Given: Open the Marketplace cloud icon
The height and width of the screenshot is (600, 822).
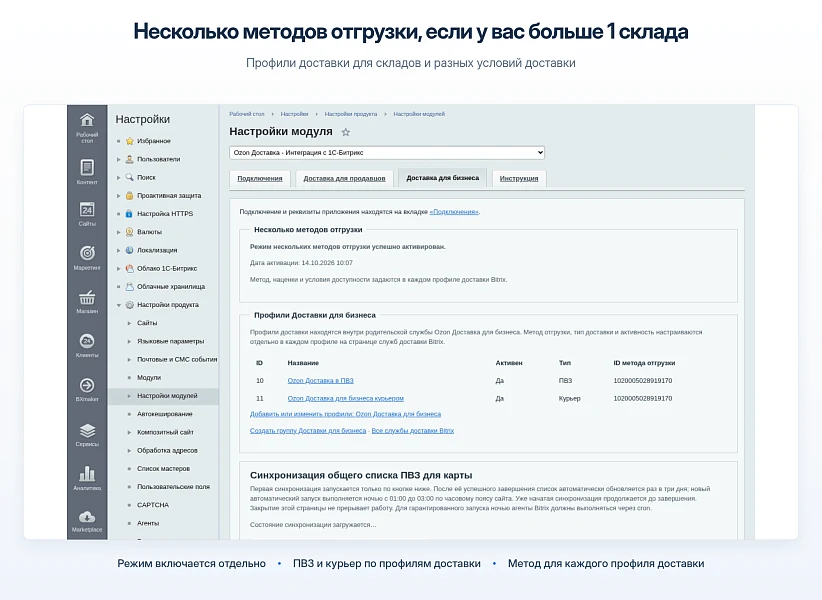Looking at the screenshot, I should coord(87,517).
